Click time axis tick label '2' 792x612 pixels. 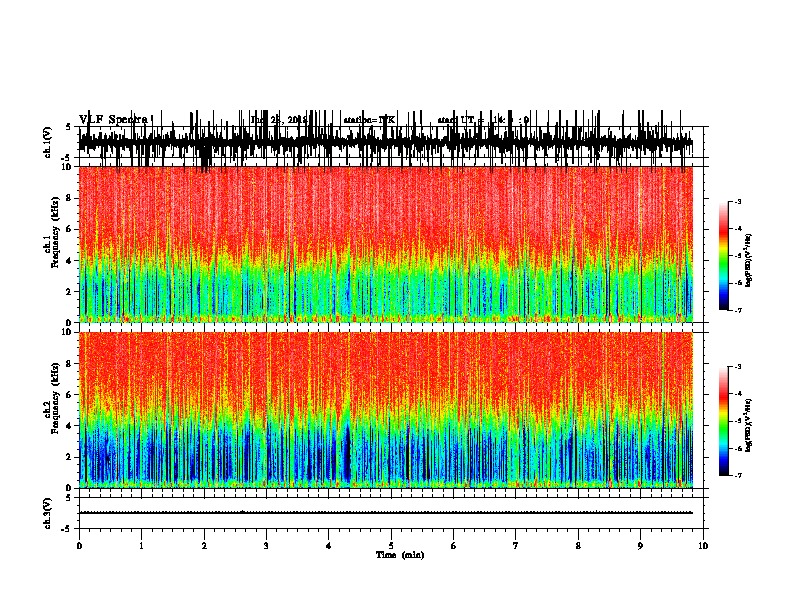204,545
